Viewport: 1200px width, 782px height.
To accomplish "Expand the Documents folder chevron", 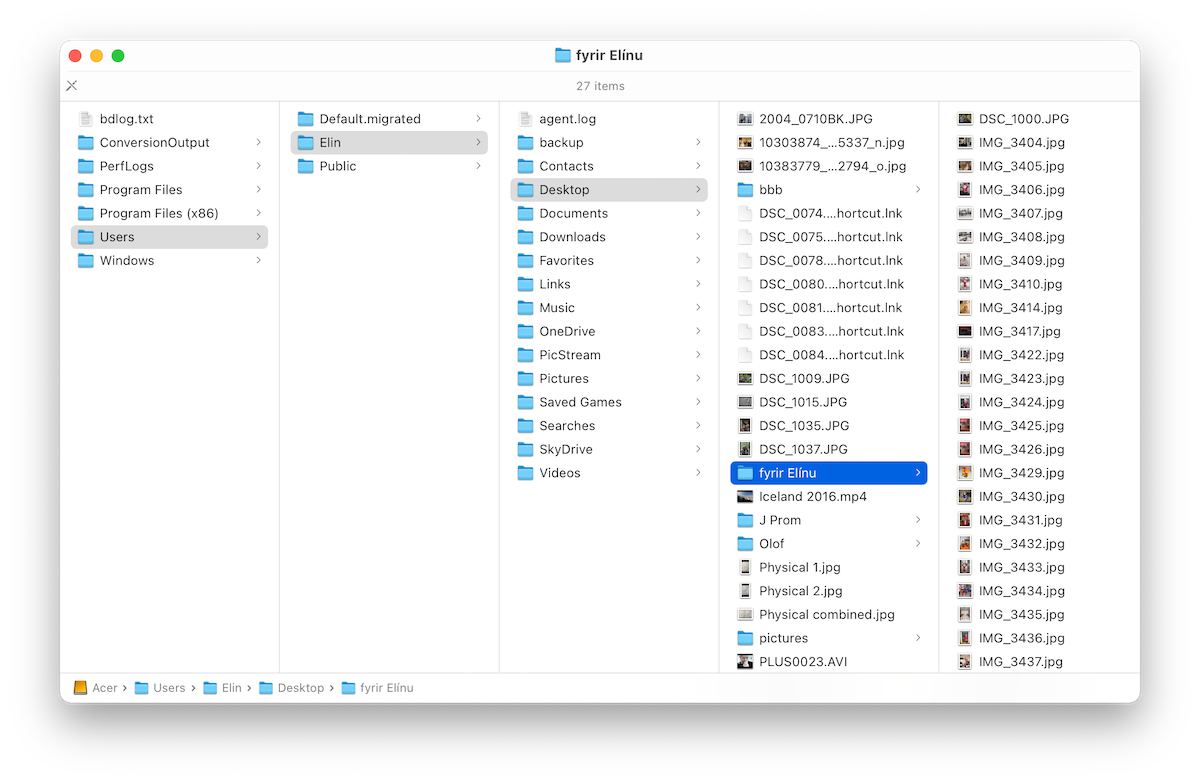I will click(x=698, y=213).
